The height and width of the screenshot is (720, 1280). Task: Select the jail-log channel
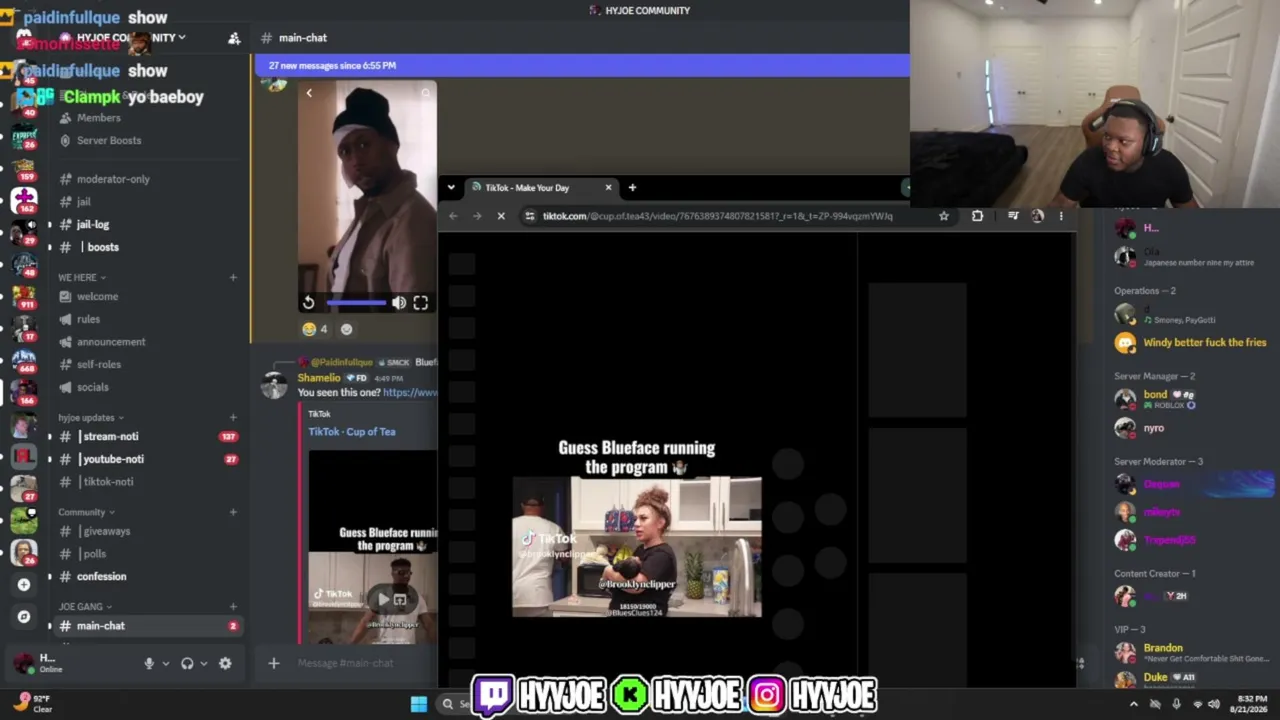point(93,225)
